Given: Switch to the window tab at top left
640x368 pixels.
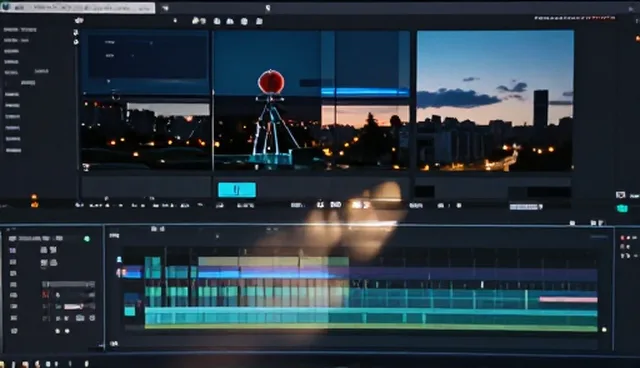Looking at the screenshot, I should pos(78,8).
